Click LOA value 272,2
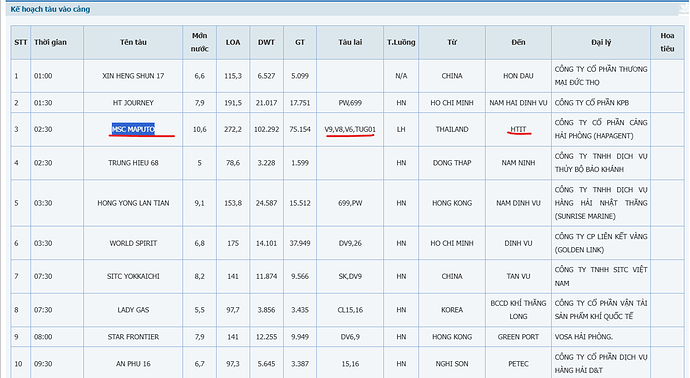 [x=233, y=129]
